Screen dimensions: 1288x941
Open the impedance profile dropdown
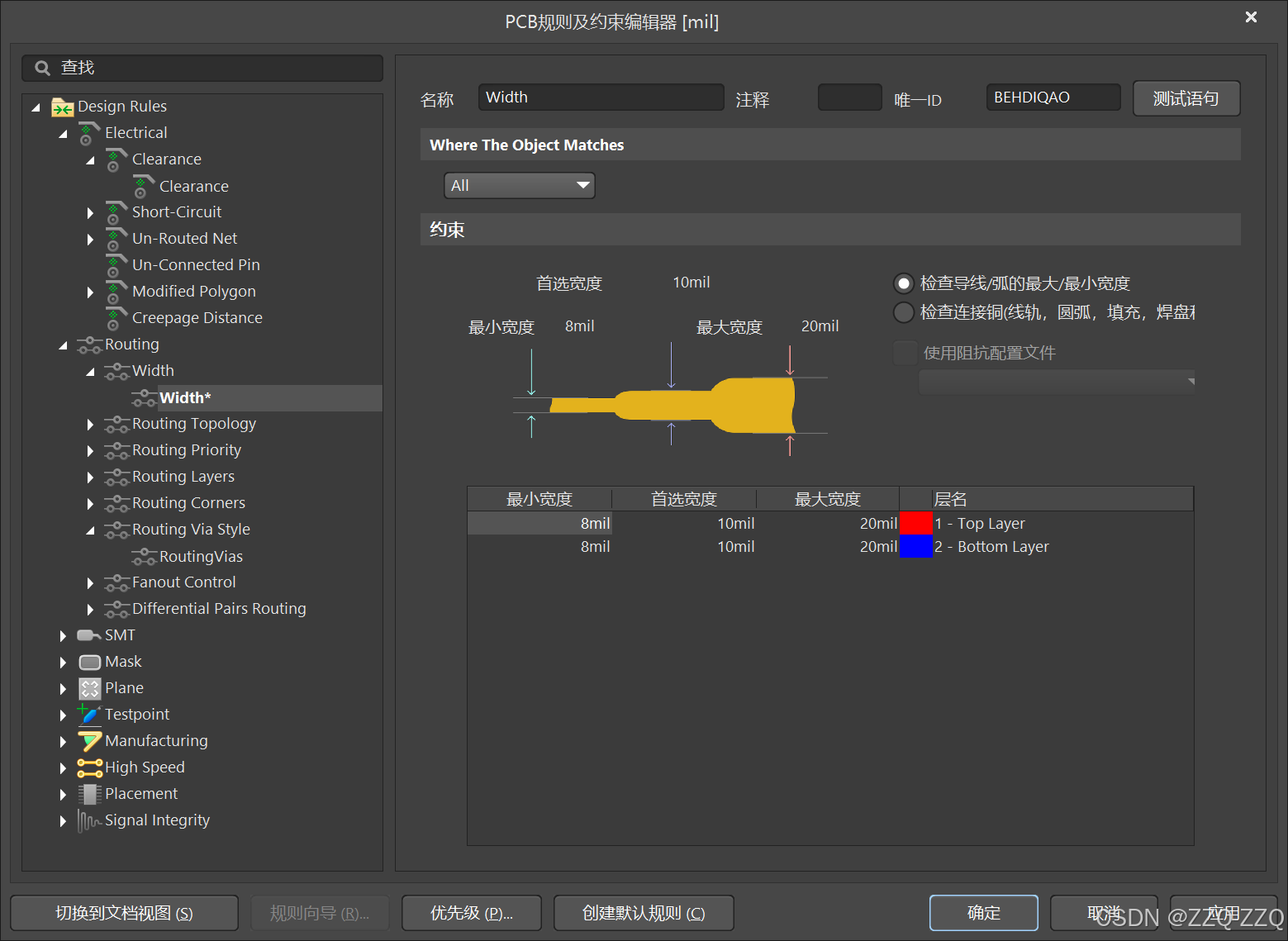point(1057,383)
